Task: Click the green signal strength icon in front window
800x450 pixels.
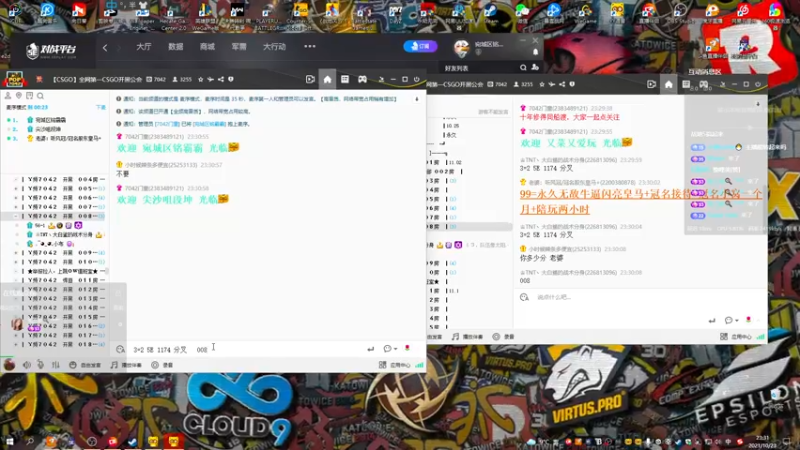Action: tap(419, 365)
